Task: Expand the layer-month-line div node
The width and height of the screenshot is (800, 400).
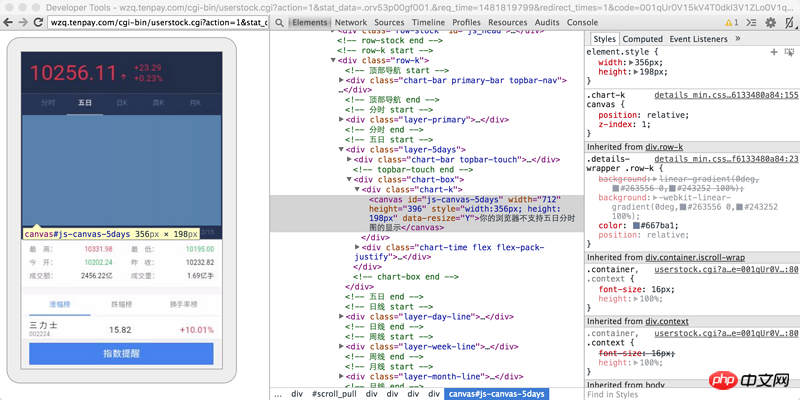Action: [x=341, y=377]
